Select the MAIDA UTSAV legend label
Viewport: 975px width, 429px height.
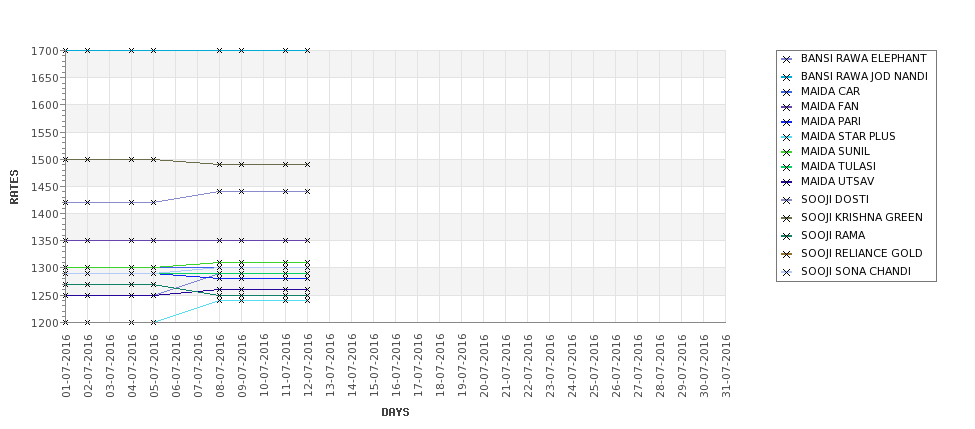pos(837,182)
